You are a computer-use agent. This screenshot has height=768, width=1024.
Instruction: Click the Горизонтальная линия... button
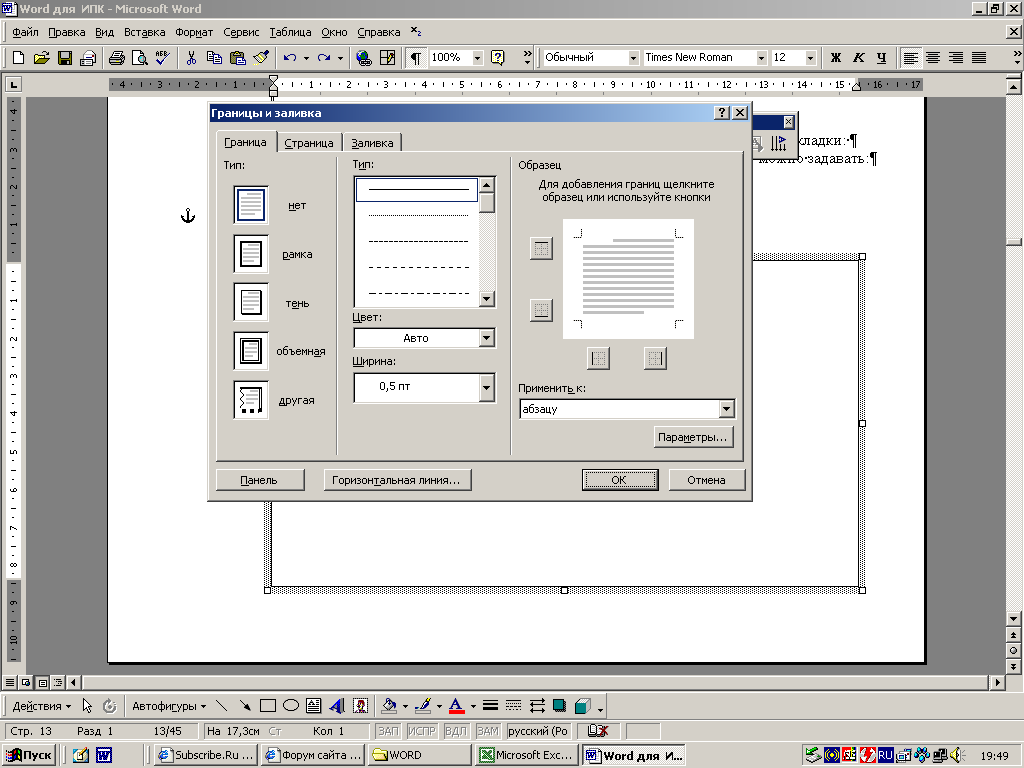tap(396, 480)
